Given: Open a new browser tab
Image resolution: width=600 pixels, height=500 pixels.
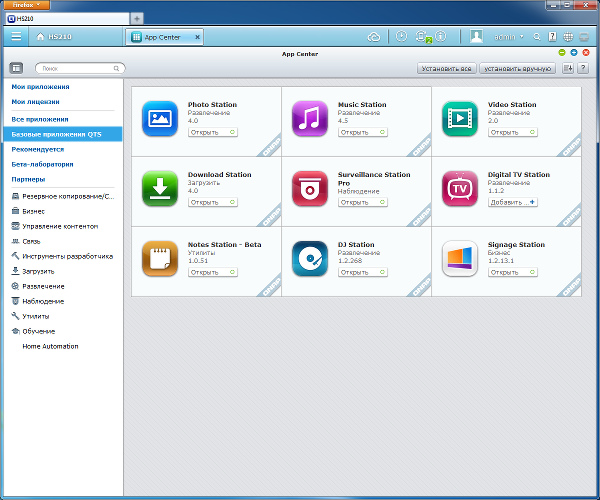Looking at the screenshot, I should pos(137,18).
